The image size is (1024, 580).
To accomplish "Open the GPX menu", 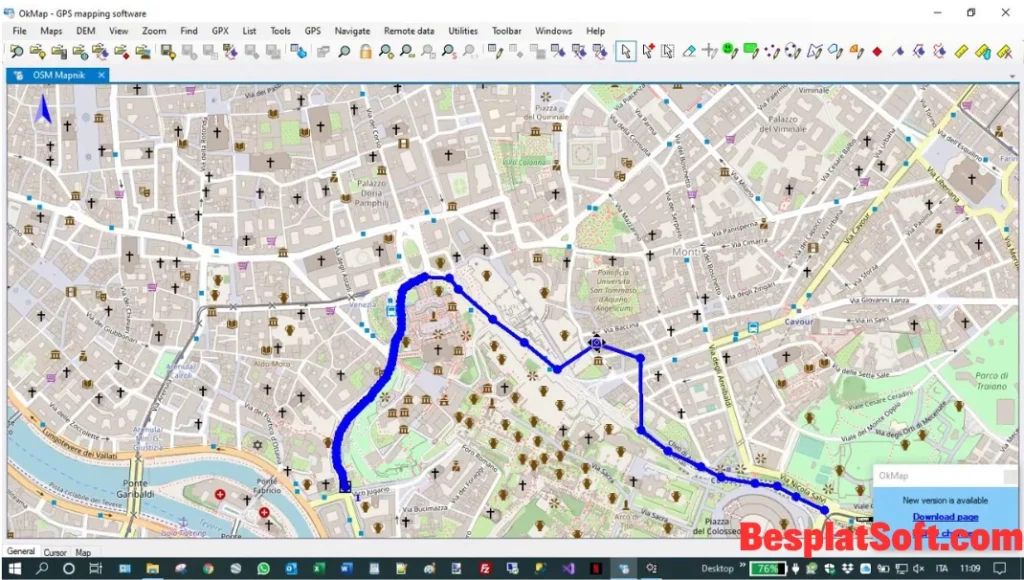I will click(220, 30).
